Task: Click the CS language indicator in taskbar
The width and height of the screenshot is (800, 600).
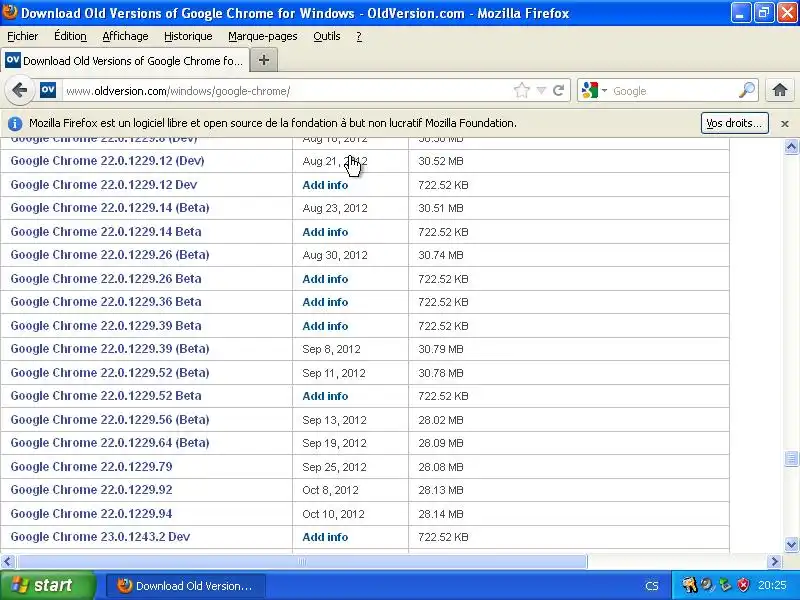Action: point(652,586)
